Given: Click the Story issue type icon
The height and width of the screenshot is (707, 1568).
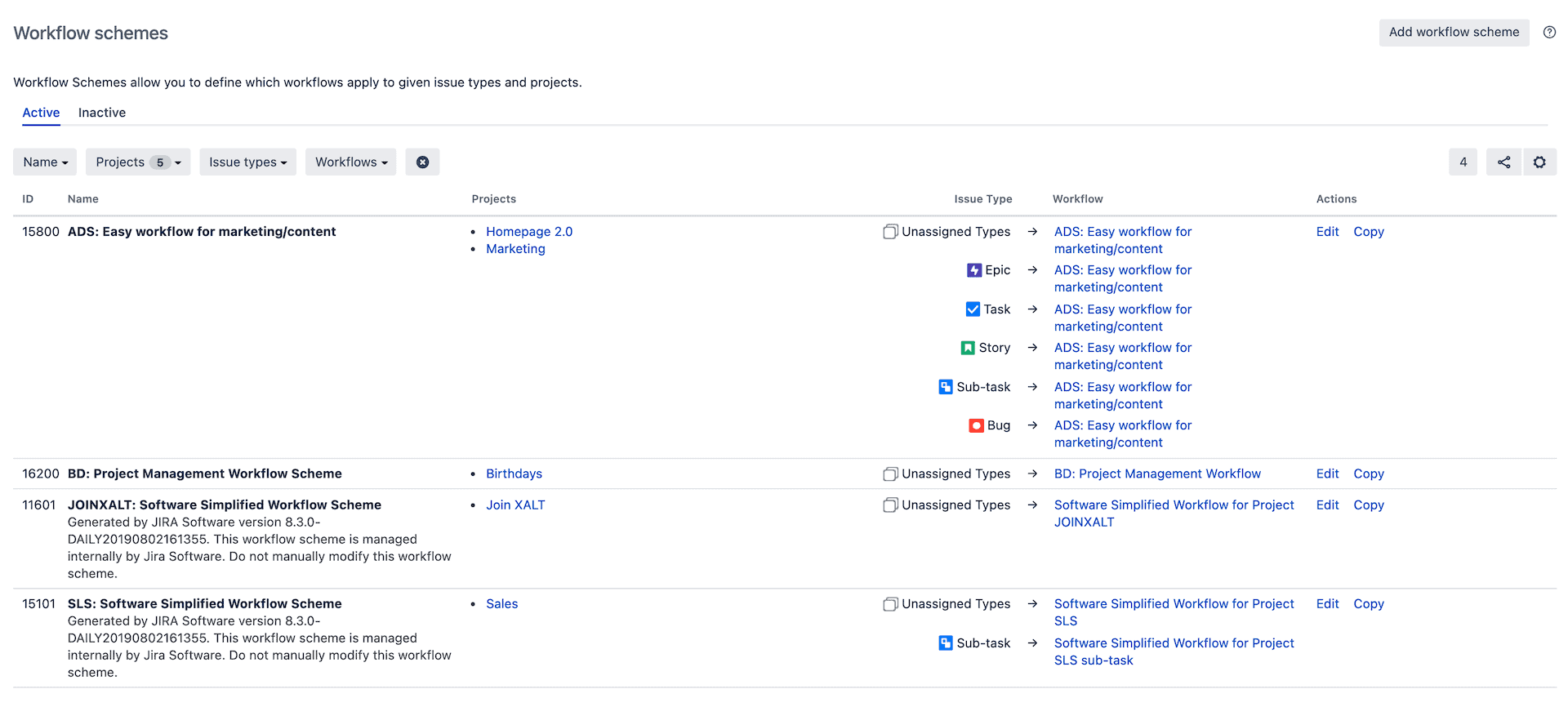Looking at the screenshot, I should coord(968,348).
